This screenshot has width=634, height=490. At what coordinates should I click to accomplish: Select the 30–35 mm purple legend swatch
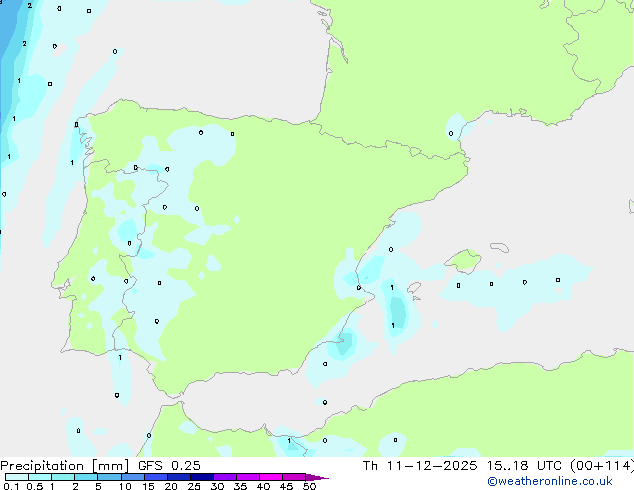[224, 477]
